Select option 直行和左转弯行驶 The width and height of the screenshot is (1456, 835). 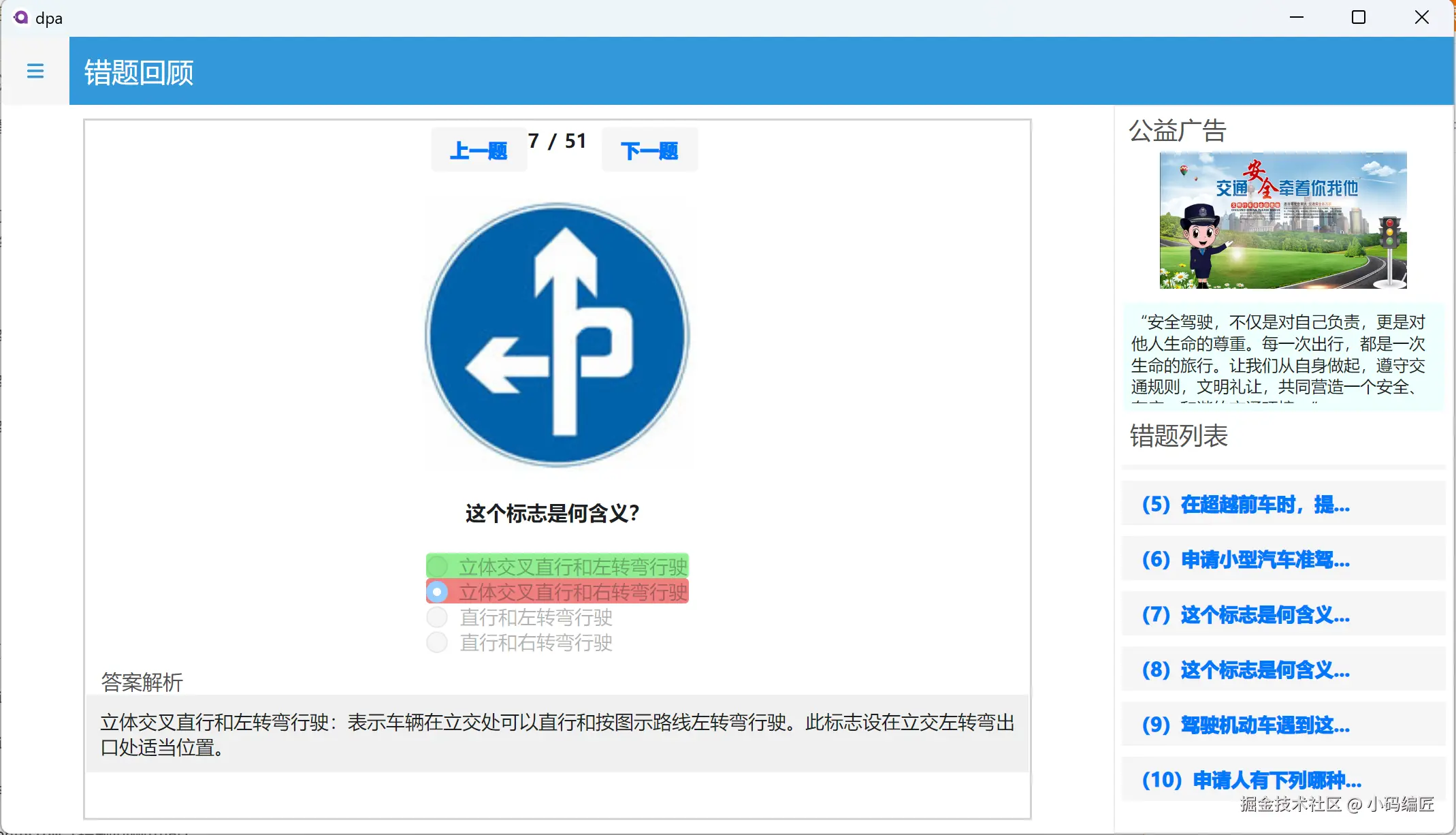click(x=437, y=618)
